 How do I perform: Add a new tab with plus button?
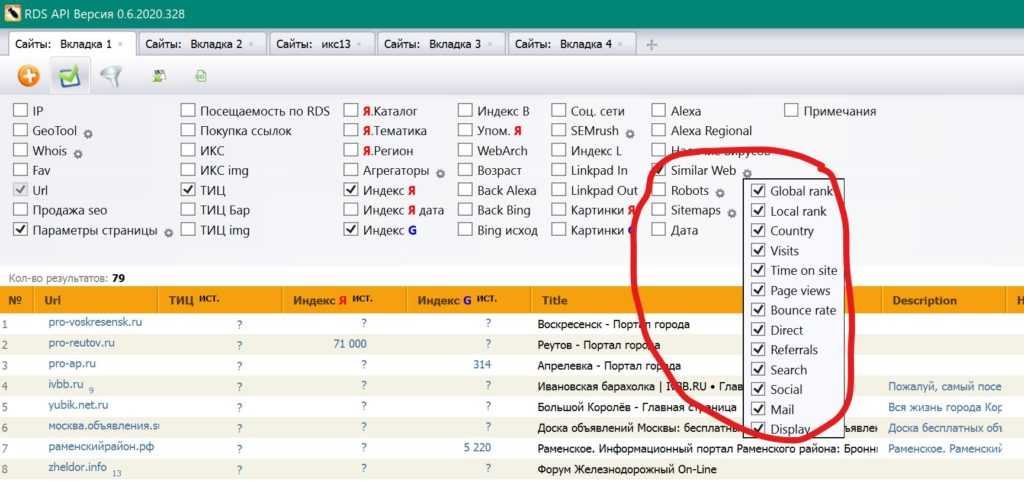pyautogui.click(x=652, y=44)
